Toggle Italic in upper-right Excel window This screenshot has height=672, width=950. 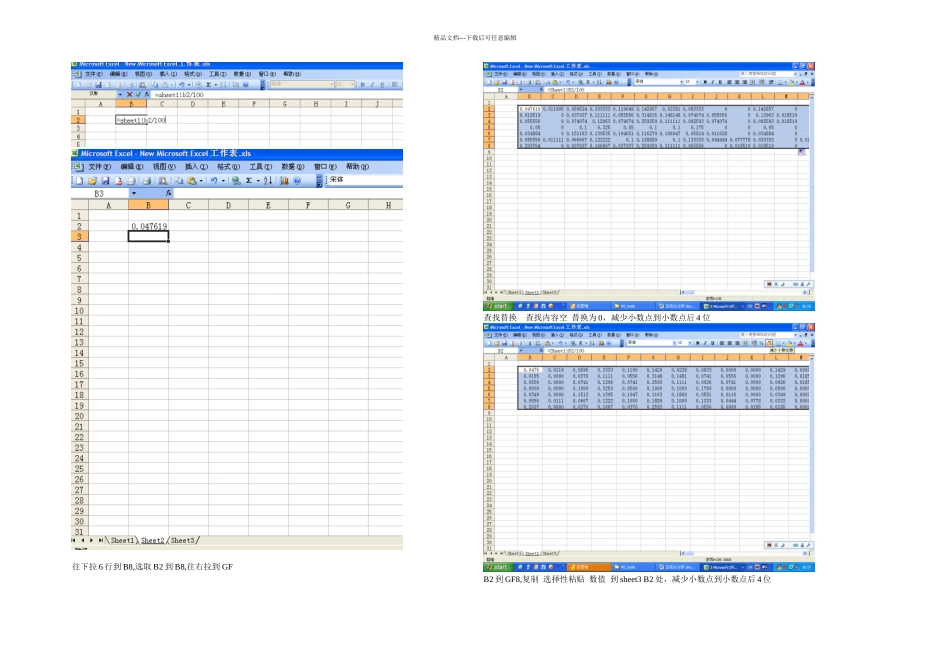[x=712, y=82]
